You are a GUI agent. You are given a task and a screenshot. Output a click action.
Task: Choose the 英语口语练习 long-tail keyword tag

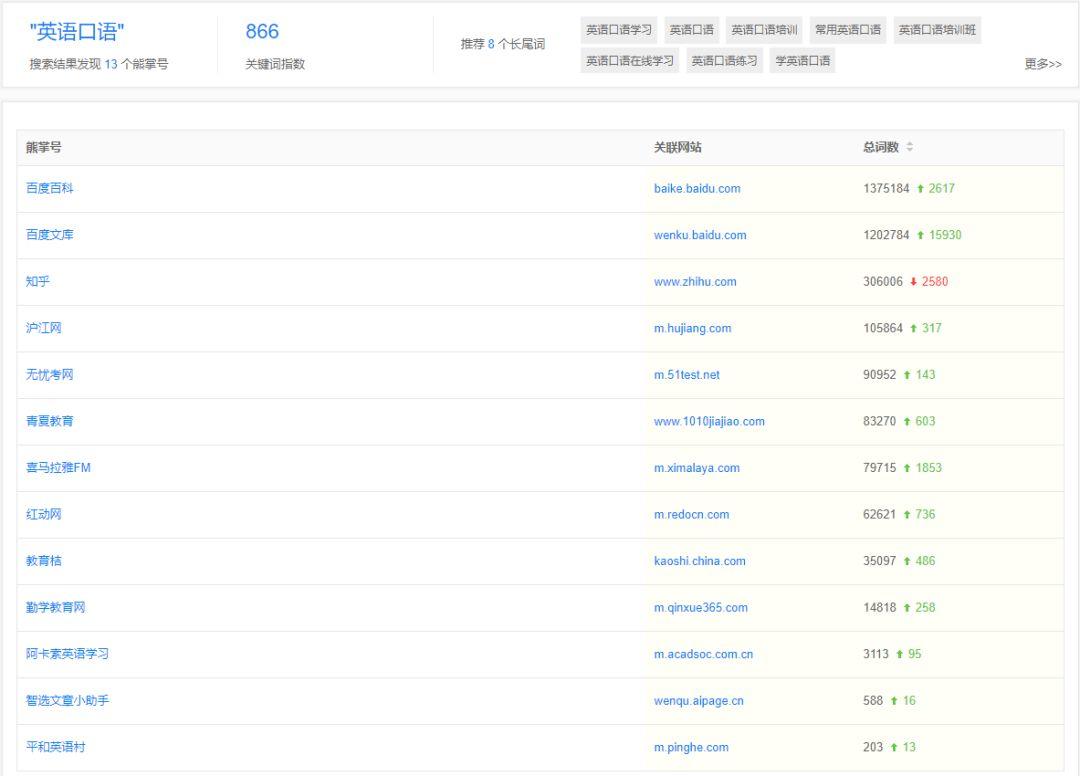[725, 61]
